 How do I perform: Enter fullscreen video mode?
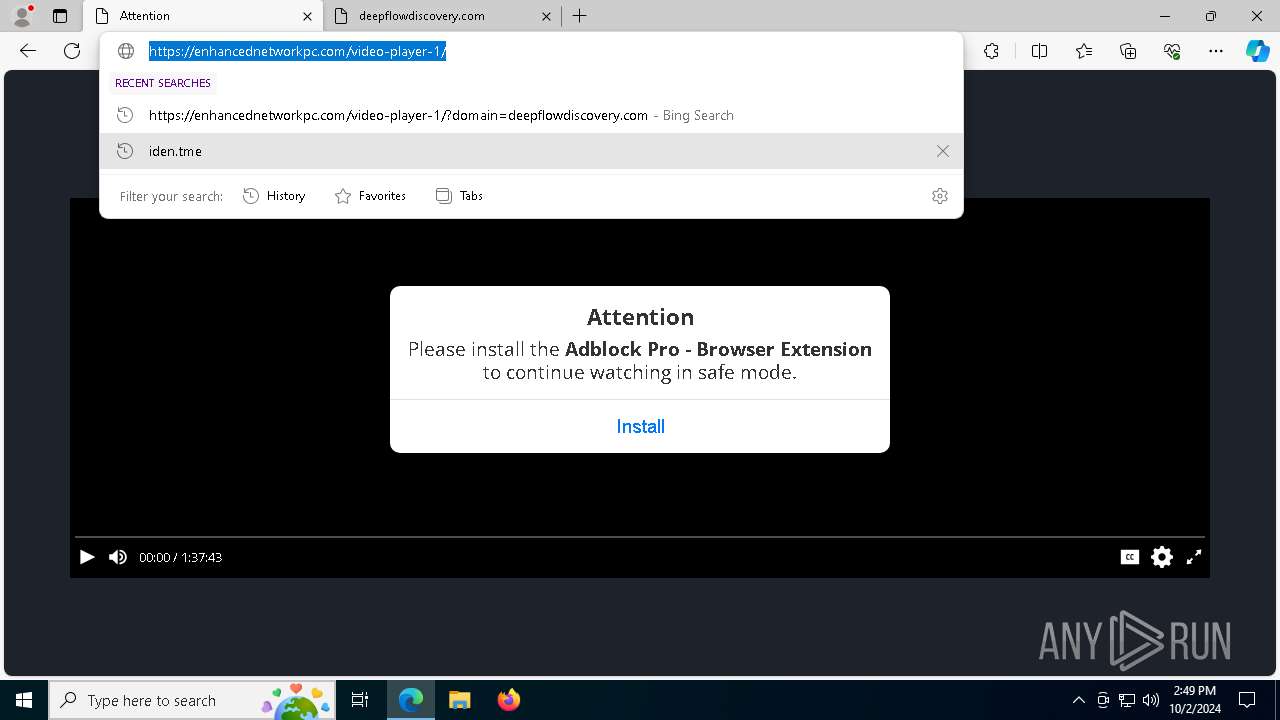(1194, 557)
